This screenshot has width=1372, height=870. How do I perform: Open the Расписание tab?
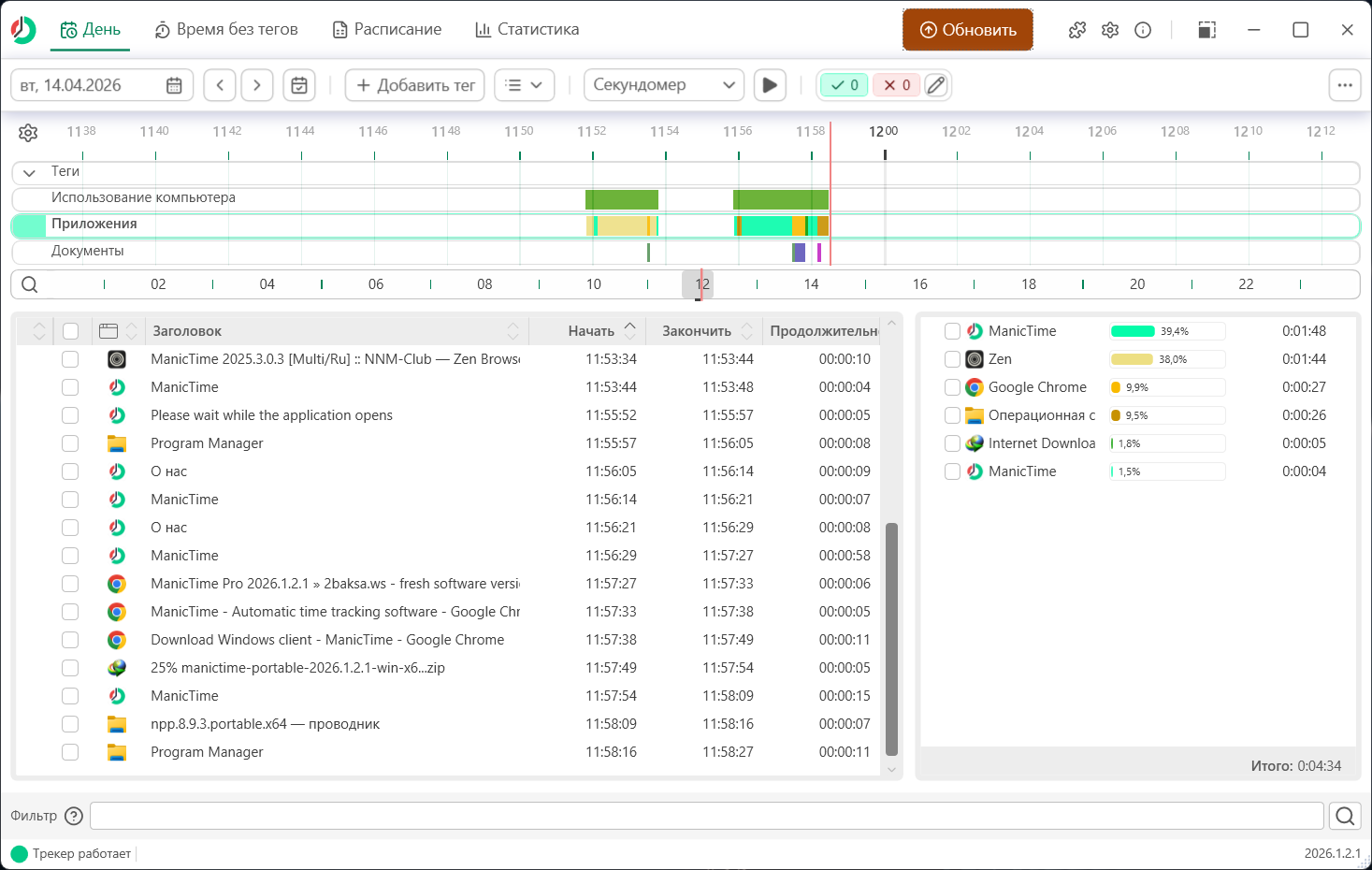tap(387, 29)
